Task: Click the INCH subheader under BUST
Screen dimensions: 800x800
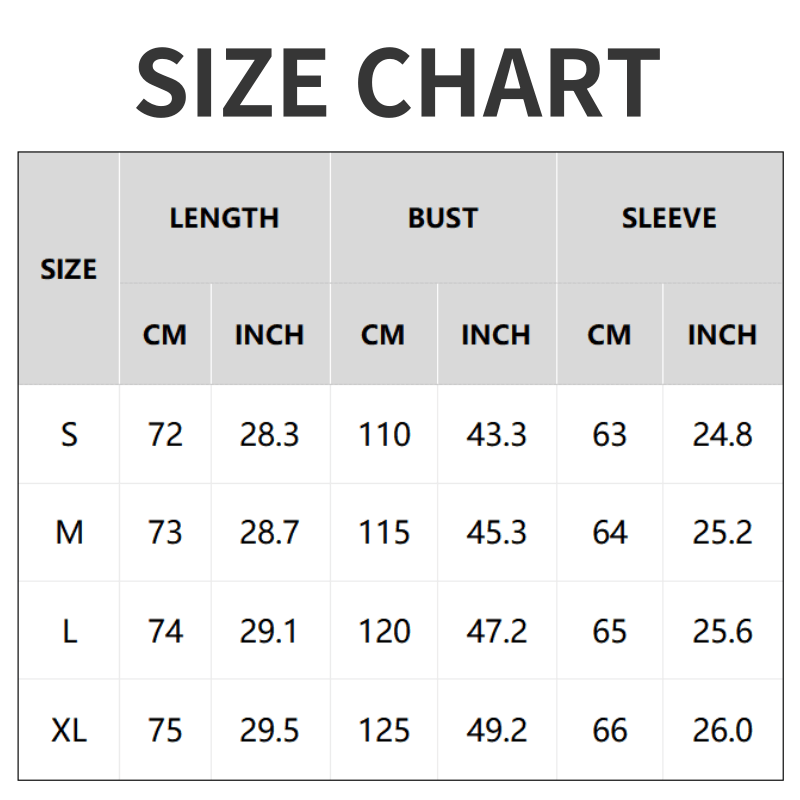Action: (496, 335)
